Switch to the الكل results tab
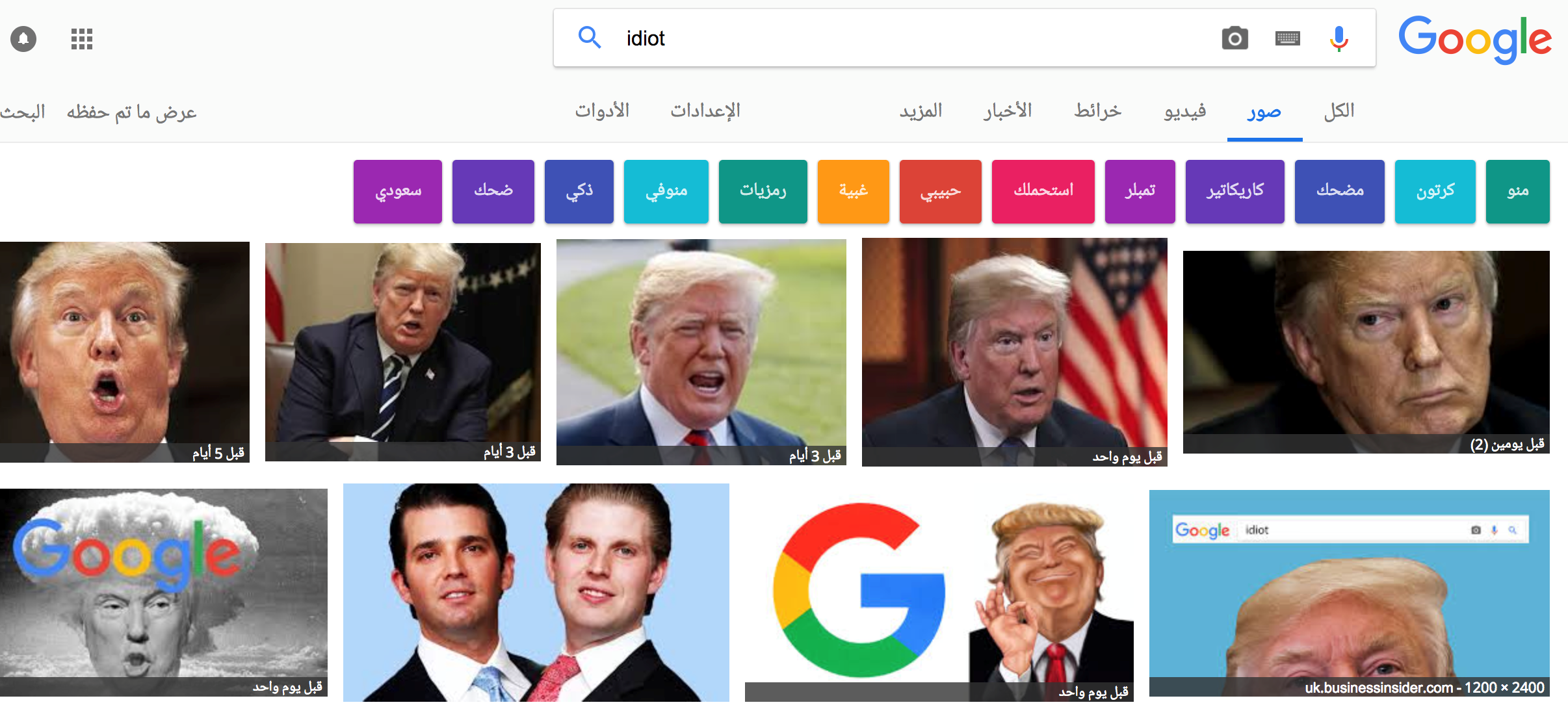 pos(1339,111)
